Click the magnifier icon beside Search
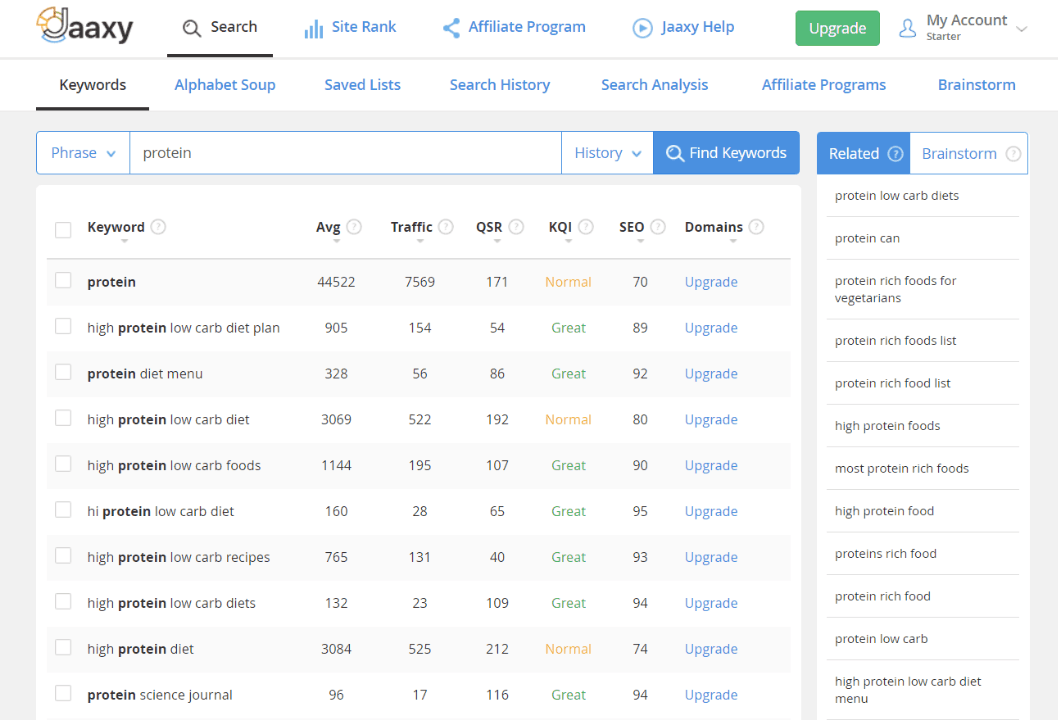The height and width of the screenshot is (720, 1058). tap(192, 28)
